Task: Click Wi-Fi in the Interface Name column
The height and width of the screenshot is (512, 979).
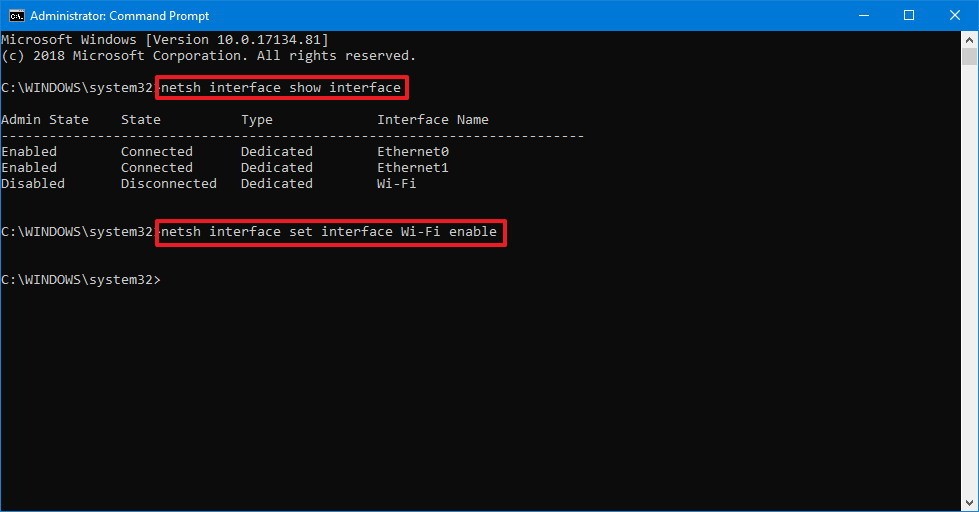Action: click(x=397, y=184)
